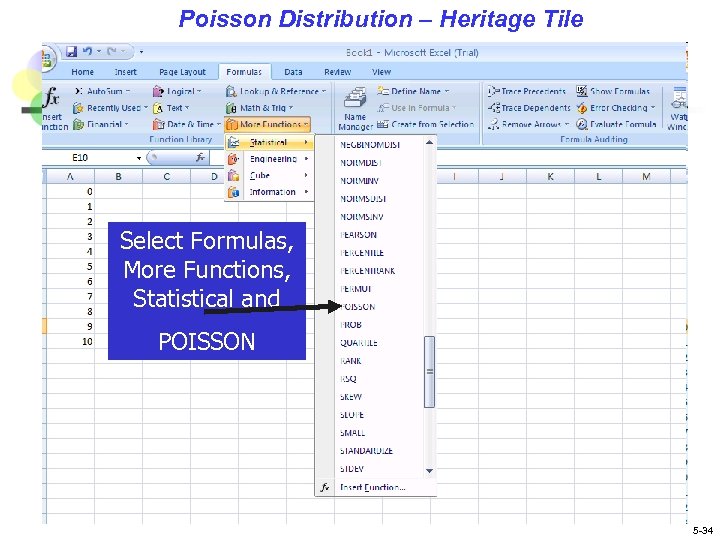Click Remove Arrows
Viewport: 720px width, 540px height.
coord(529,124)
